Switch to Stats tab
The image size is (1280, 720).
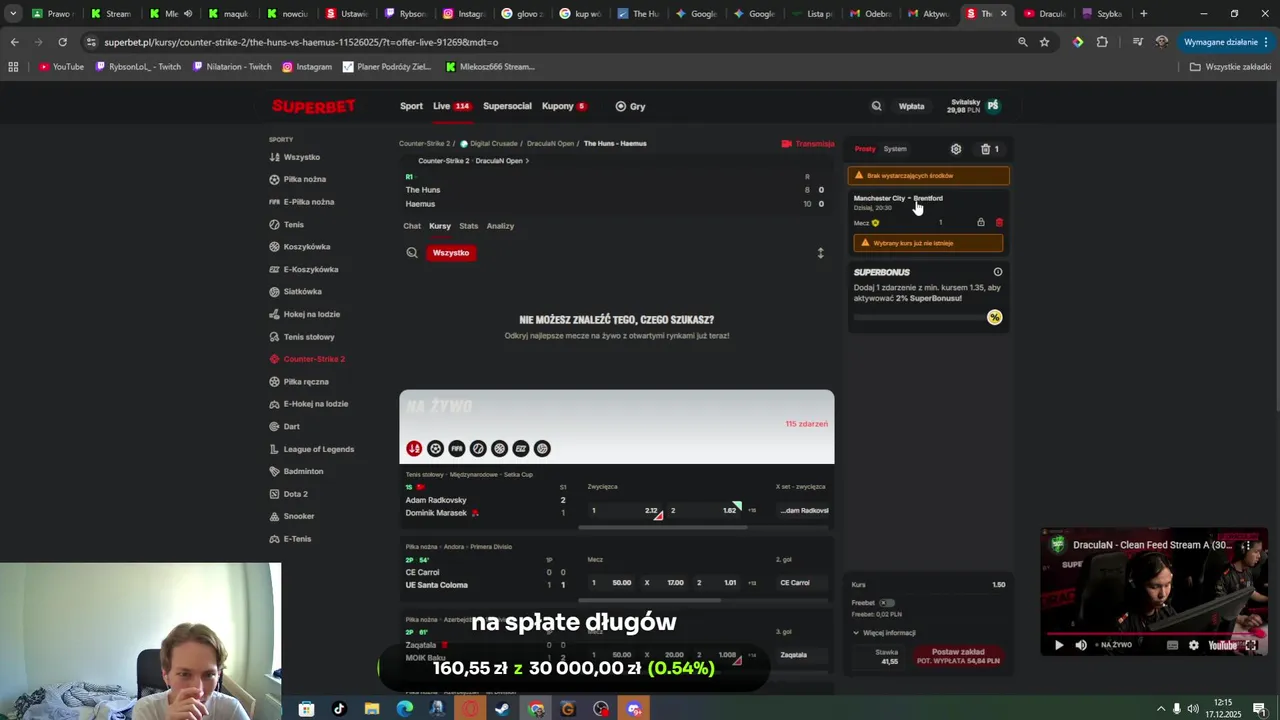point(468,226)
